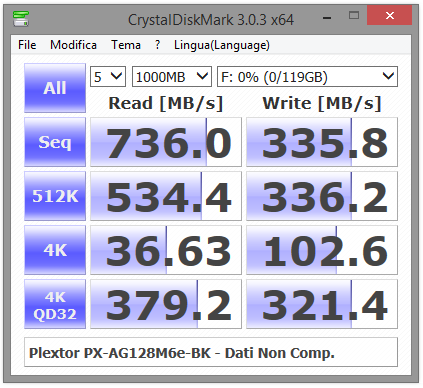Start the 512K benchmark test
This screenshot has height=388, width=423.
[55, 196]
